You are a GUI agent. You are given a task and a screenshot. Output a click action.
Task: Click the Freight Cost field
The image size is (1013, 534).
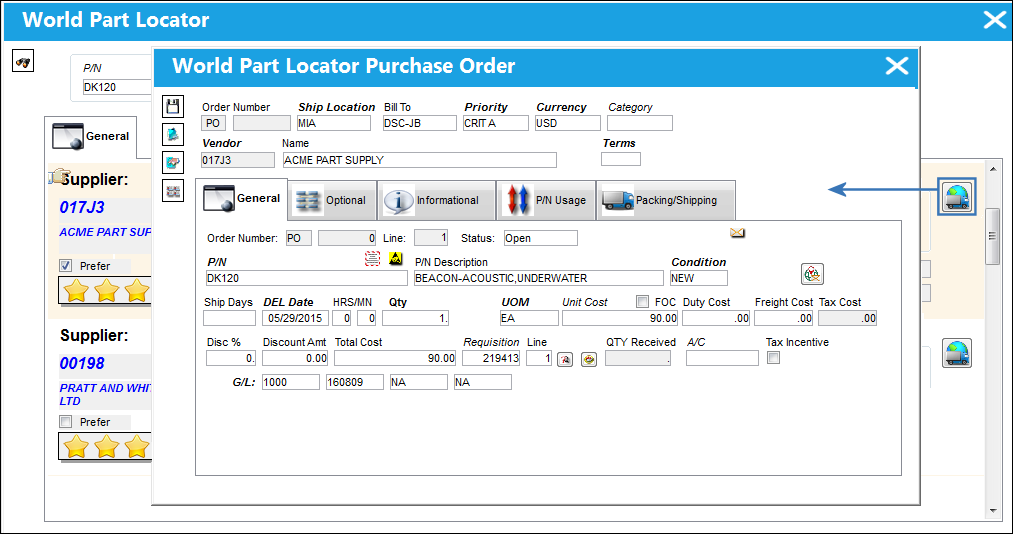(784, 318)
